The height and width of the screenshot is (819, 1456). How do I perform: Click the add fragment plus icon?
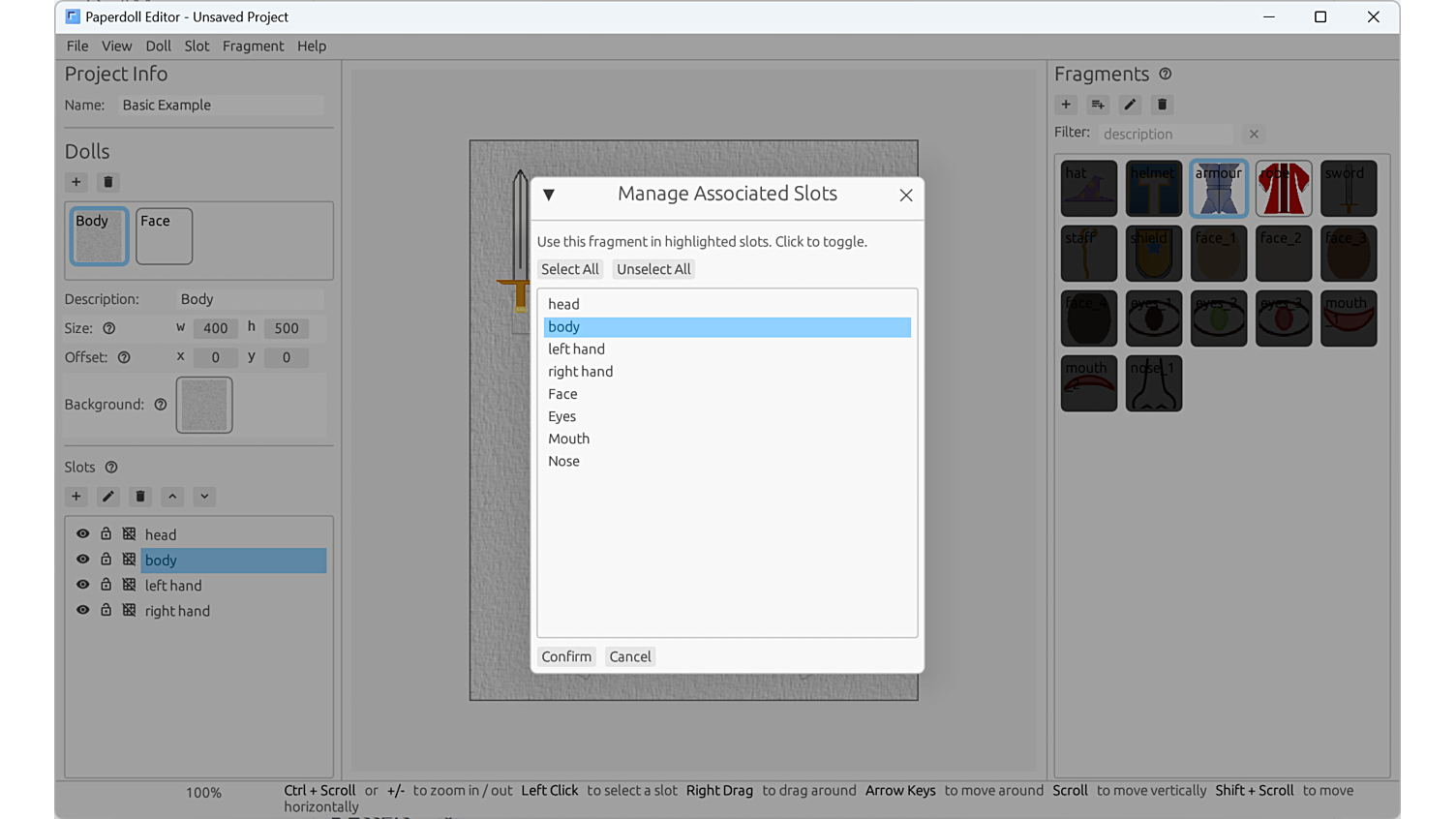pos(1066,105)
